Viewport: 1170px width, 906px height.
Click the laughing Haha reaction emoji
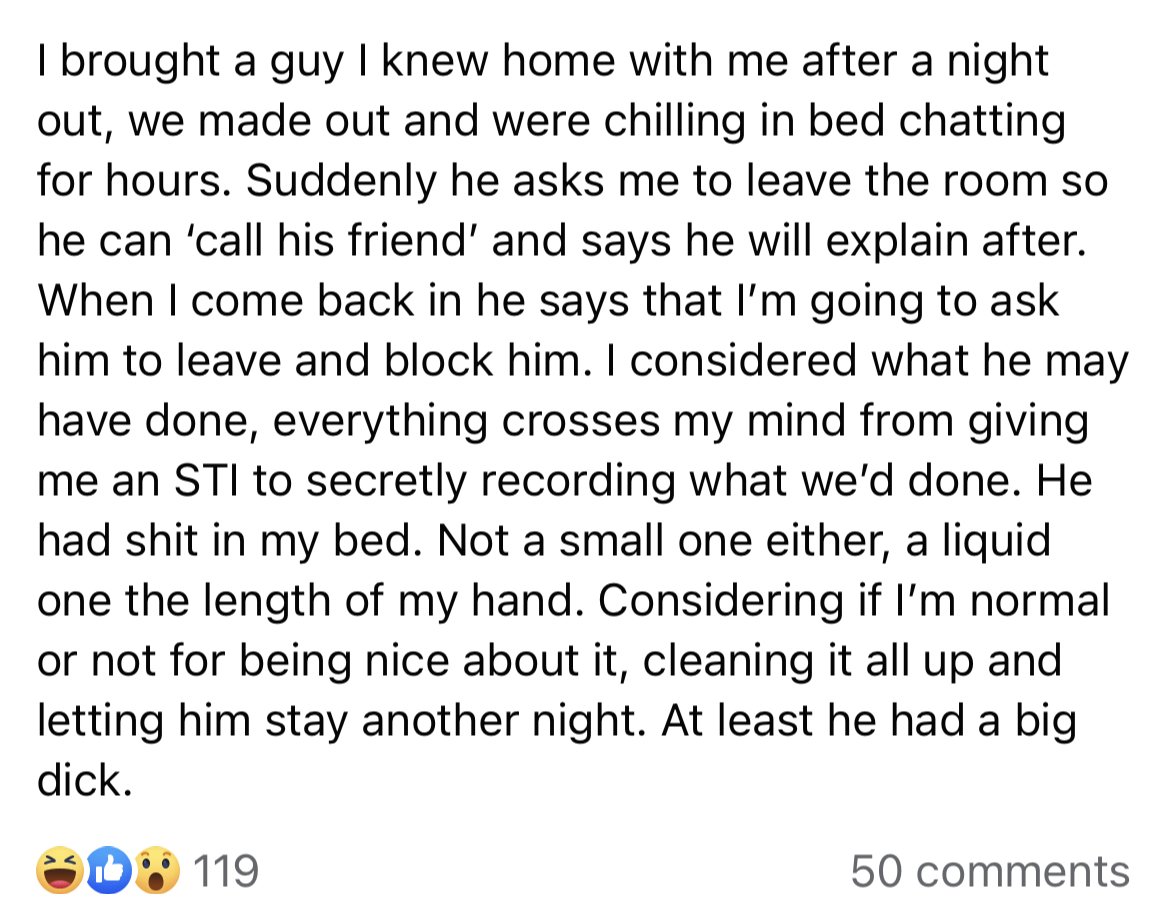(x=60, y=870)
